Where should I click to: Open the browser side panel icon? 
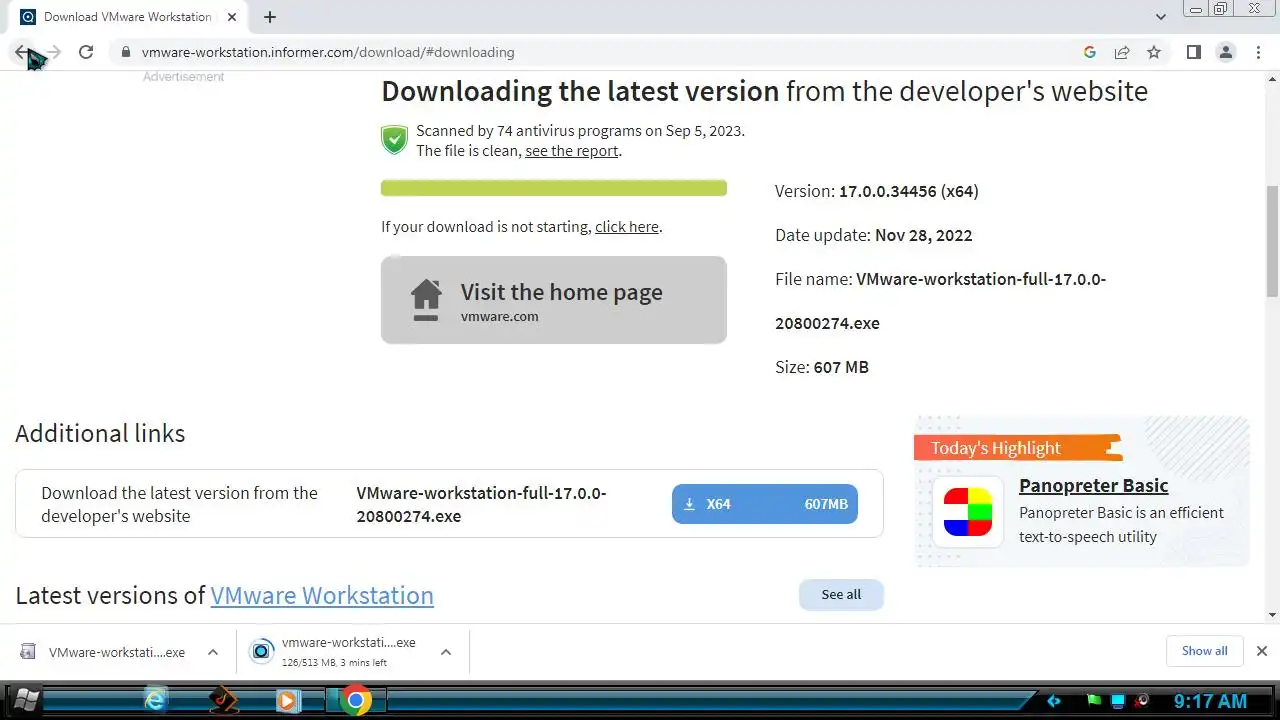click(x=1193, y=52)
